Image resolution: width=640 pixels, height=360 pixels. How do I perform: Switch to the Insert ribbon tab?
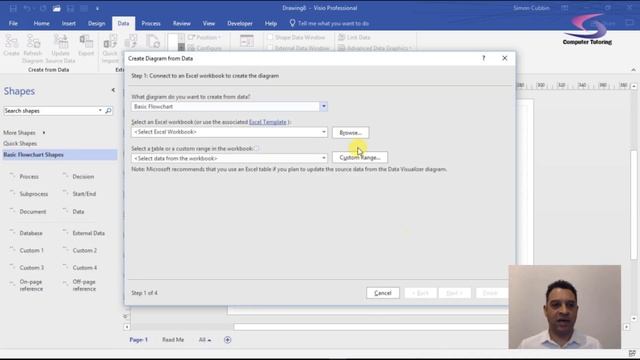[x=69, y=23]
